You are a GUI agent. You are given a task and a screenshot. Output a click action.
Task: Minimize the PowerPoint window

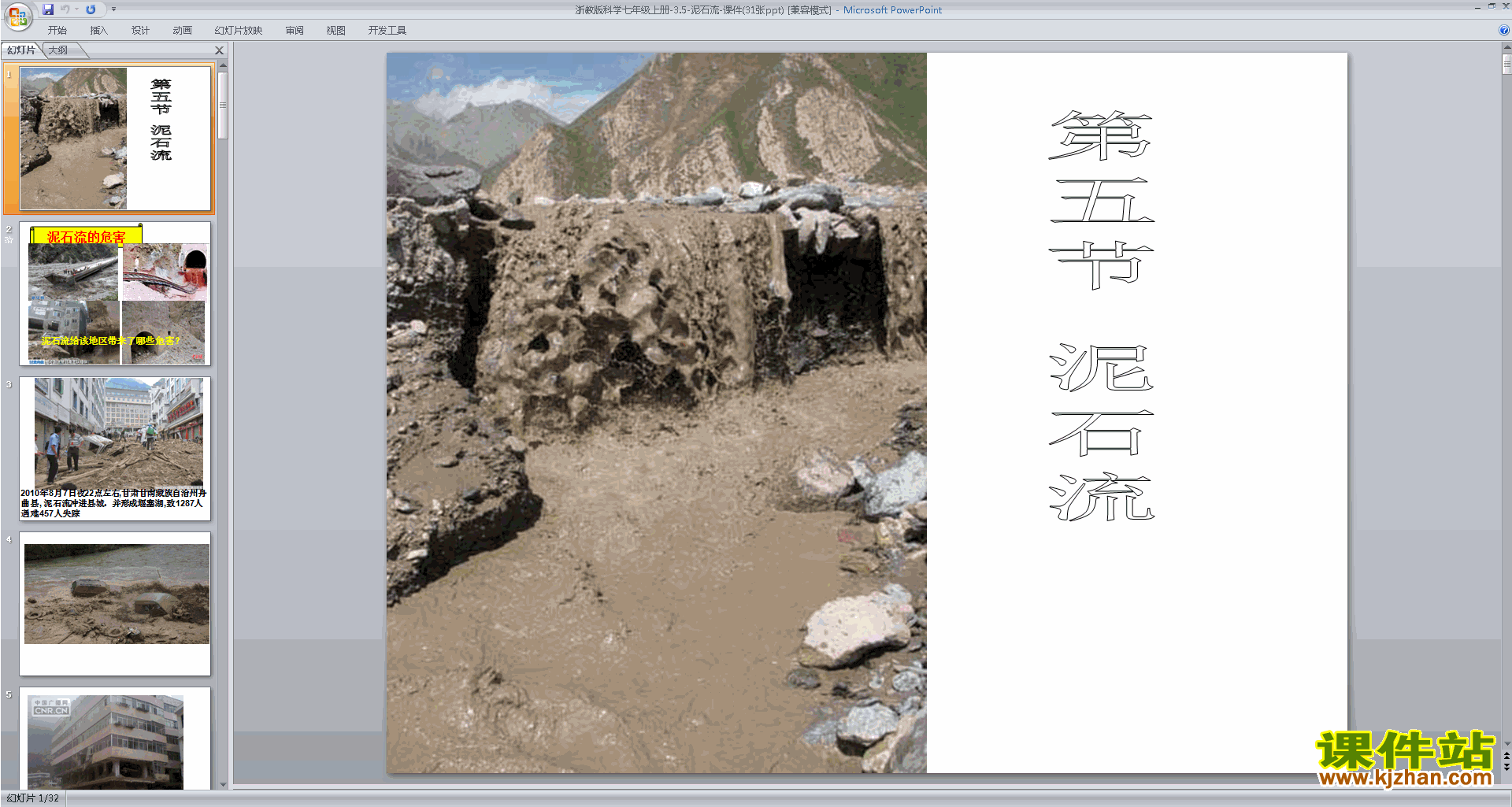[x=1477, y=7]
